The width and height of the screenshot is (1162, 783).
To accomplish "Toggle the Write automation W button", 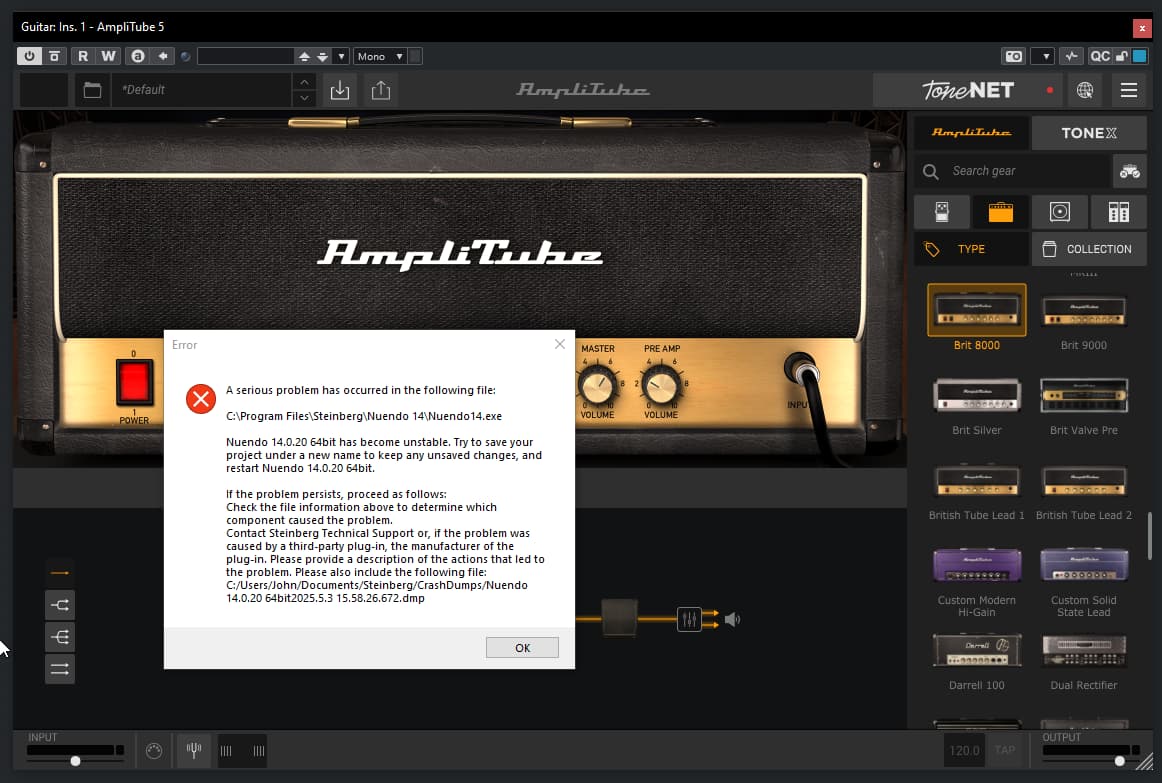I will click(108, 56).
